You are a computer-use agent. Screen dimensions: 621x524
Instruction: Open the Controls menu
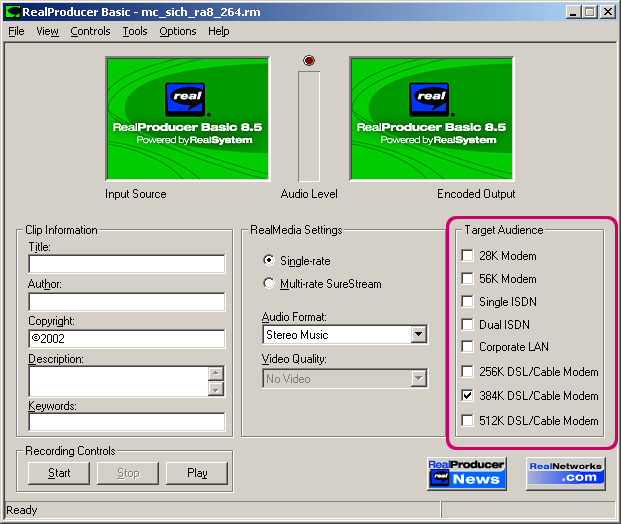click(x=90, y=31)
